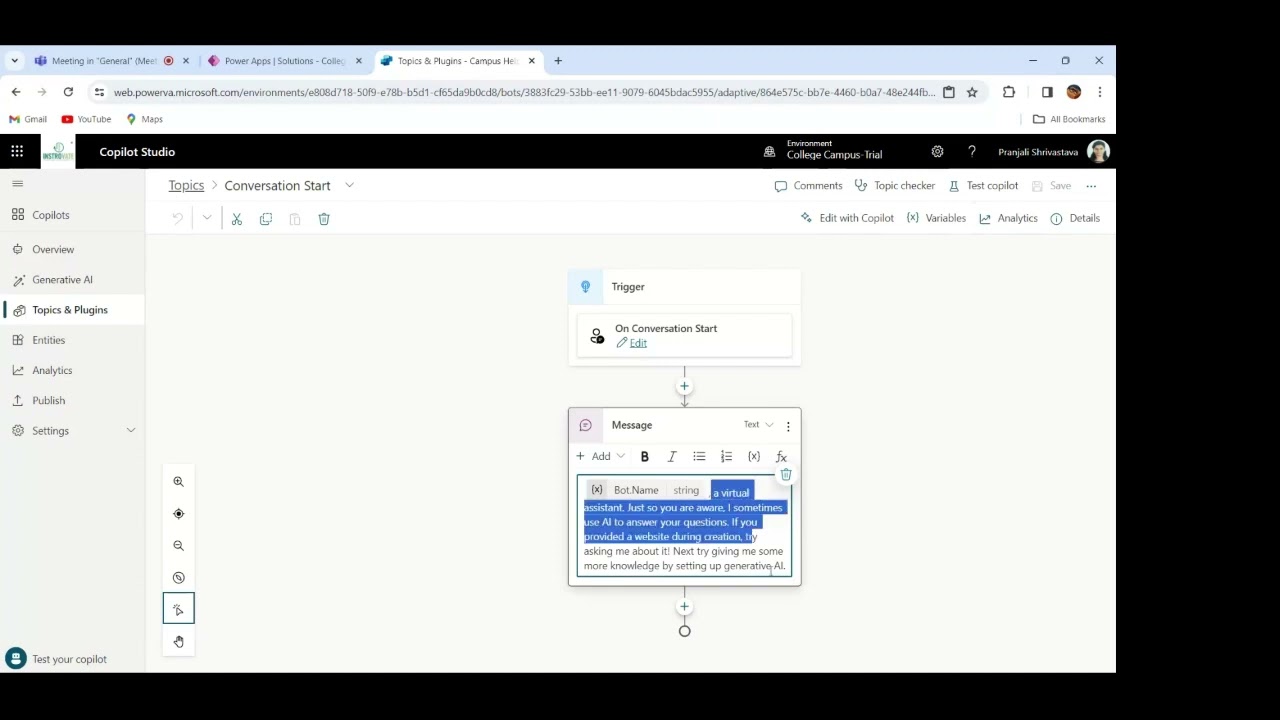Open the Message node three-dot menu
Image resolution: width=1280 pixels, height=720 pixels.
[x=788, y=427]
